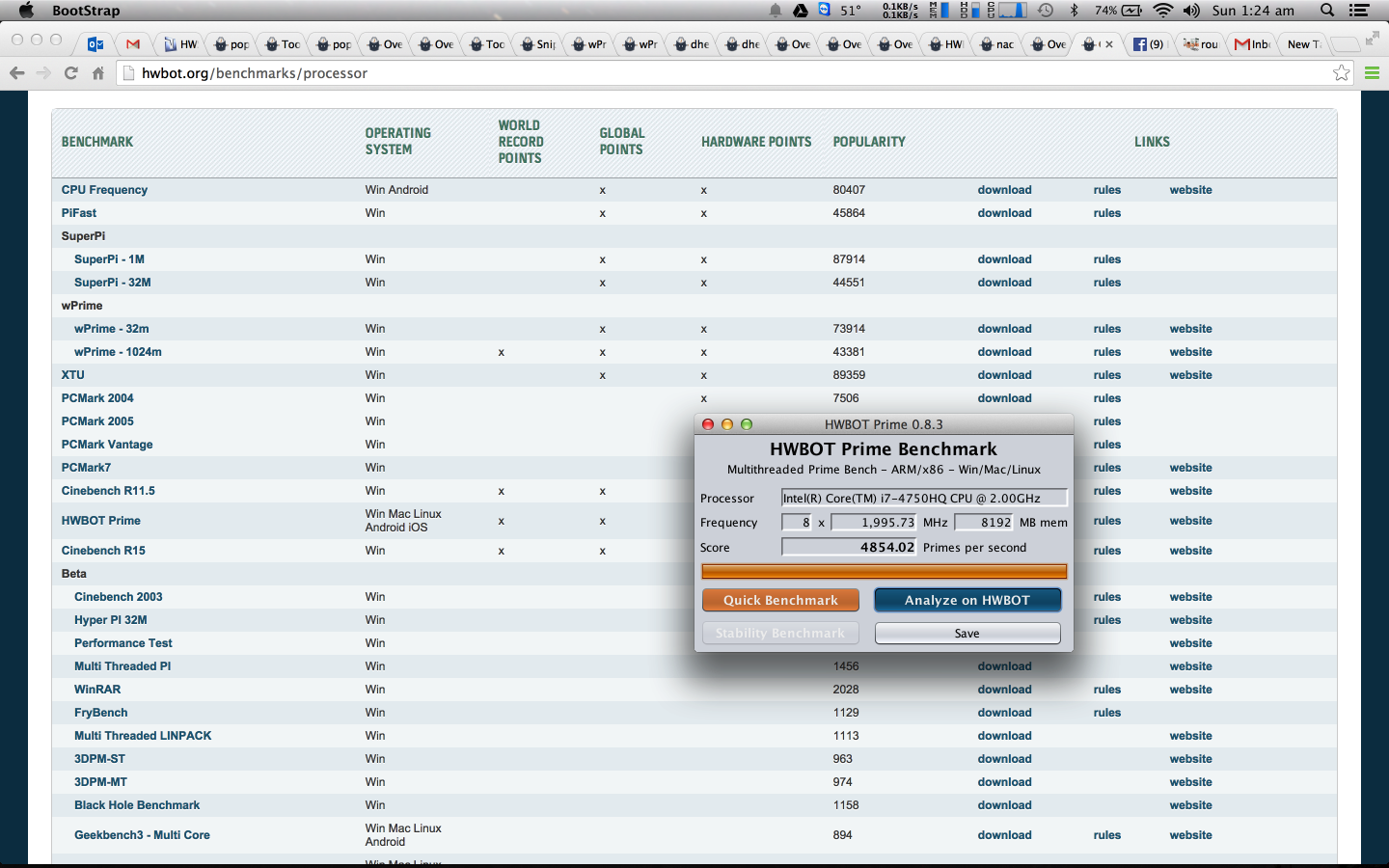Close the active tab with its x
This screenshot has width=1389, height=868.
coord(1109,44)
